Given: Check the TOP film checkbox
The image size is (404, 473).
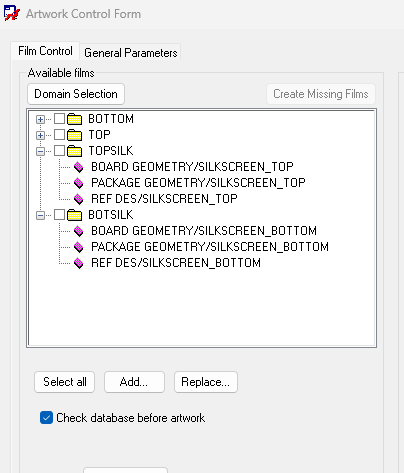Looking at the screenshot, I should pyautogui.click(x=59, y=135).
